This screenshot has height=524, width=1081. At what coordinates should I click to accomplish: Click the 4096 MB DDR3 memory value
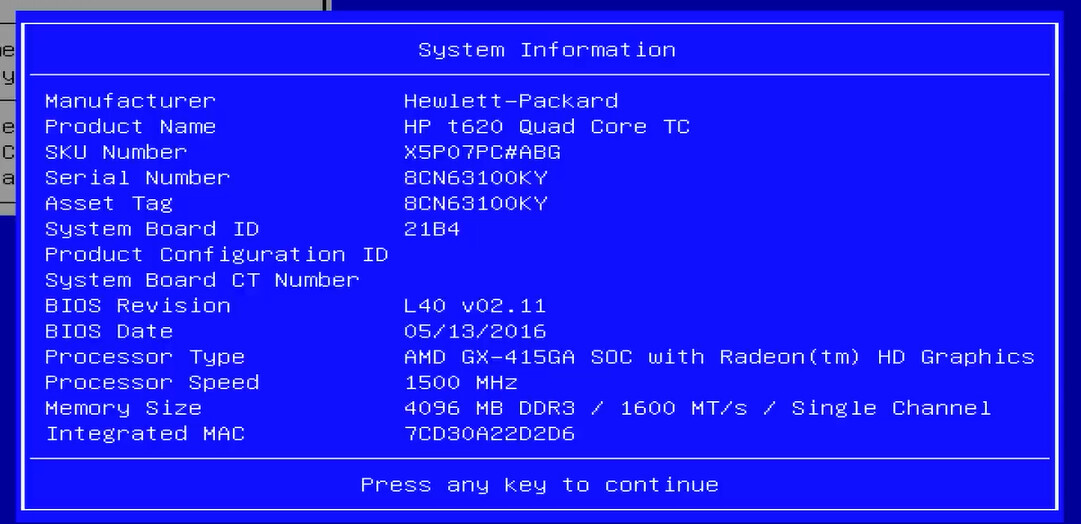[x=697, y=408]
